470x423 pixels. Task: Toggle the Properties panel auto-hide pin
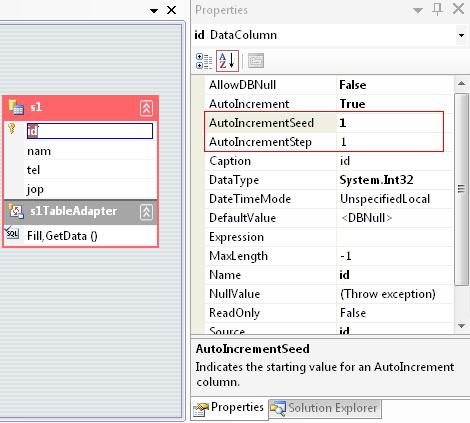click(x=438, y=9)
